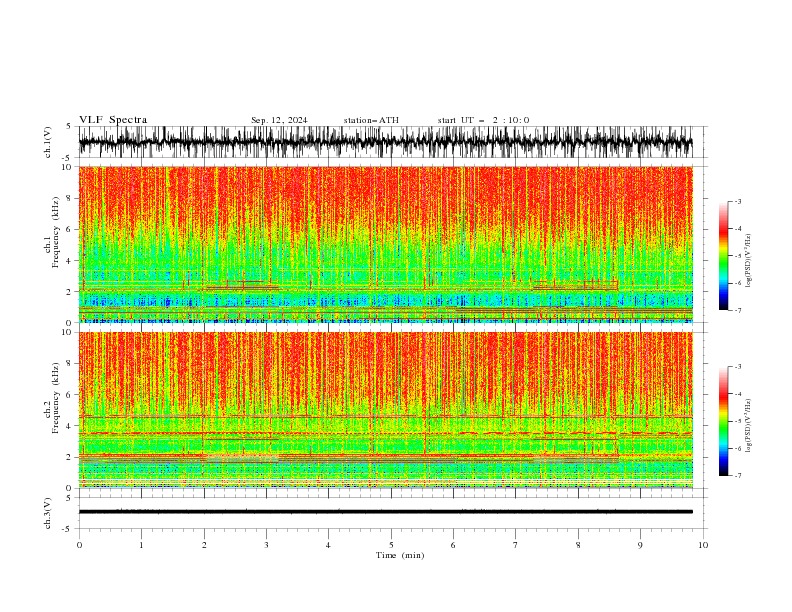Click the time axis tick label "6"

[x=453, y=545]
